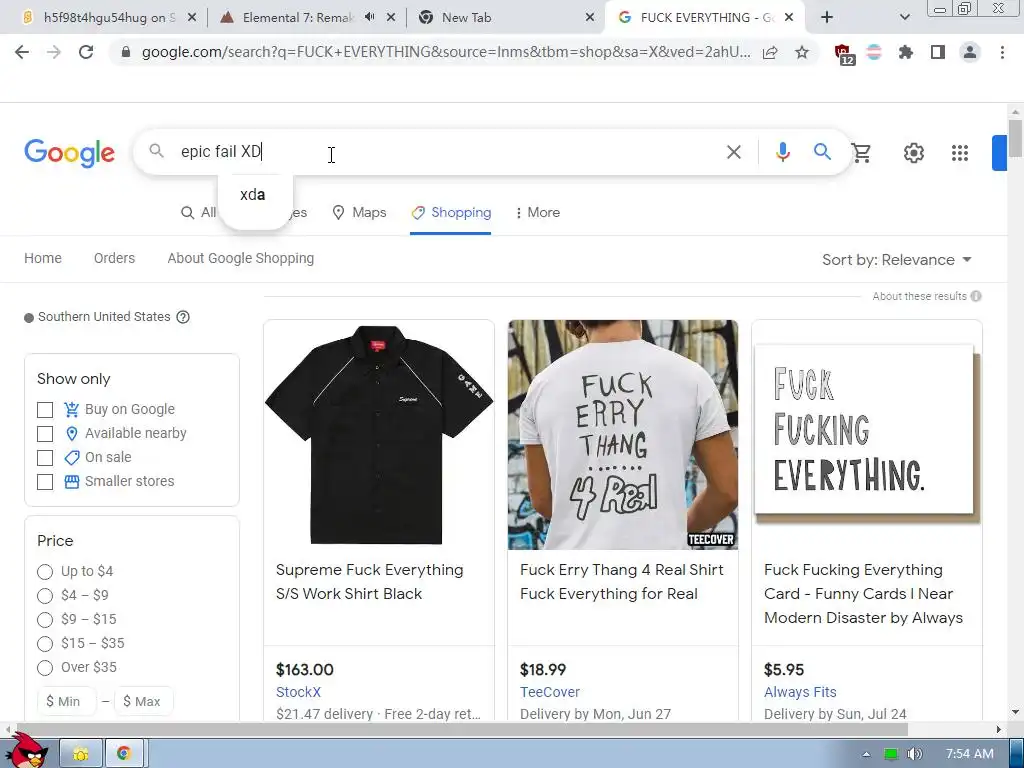This screenshot has width=1024, height=768.
Task: Share this page using address bar icon
Action: 771,52
